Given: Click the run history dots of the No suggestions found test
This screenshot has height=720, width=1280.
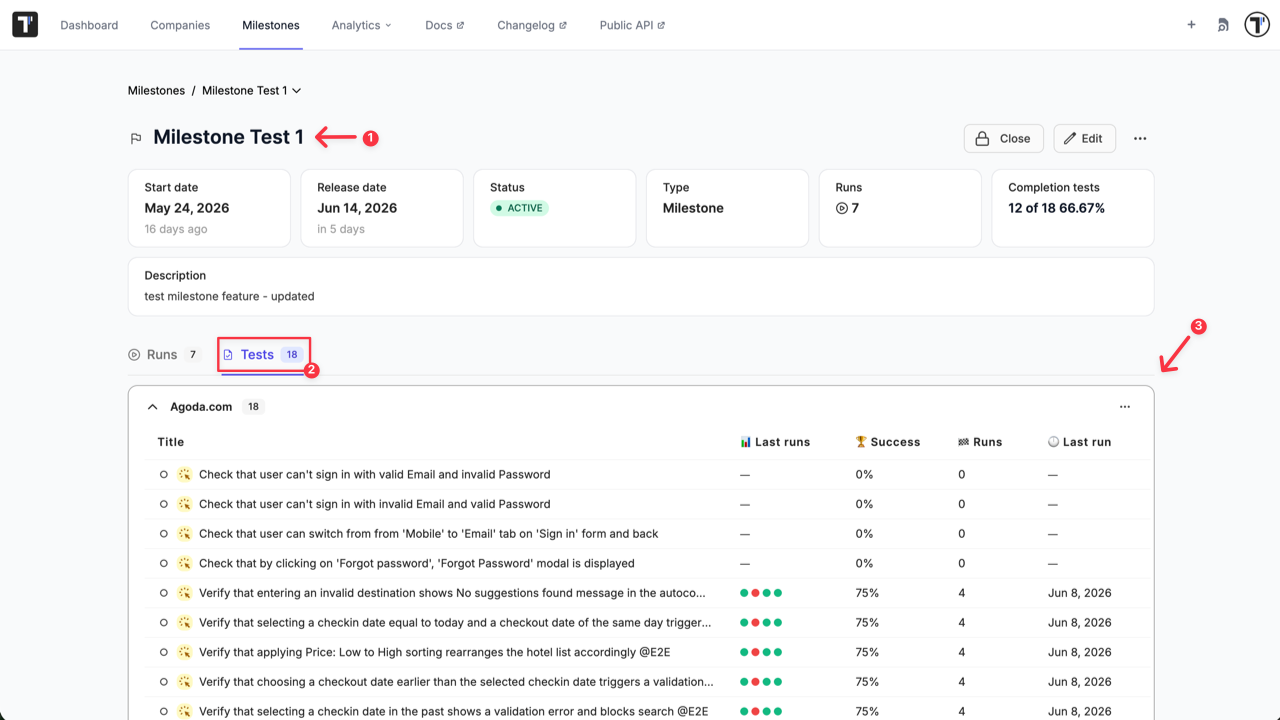Looking at the screenshot, I should coord(761,593).
